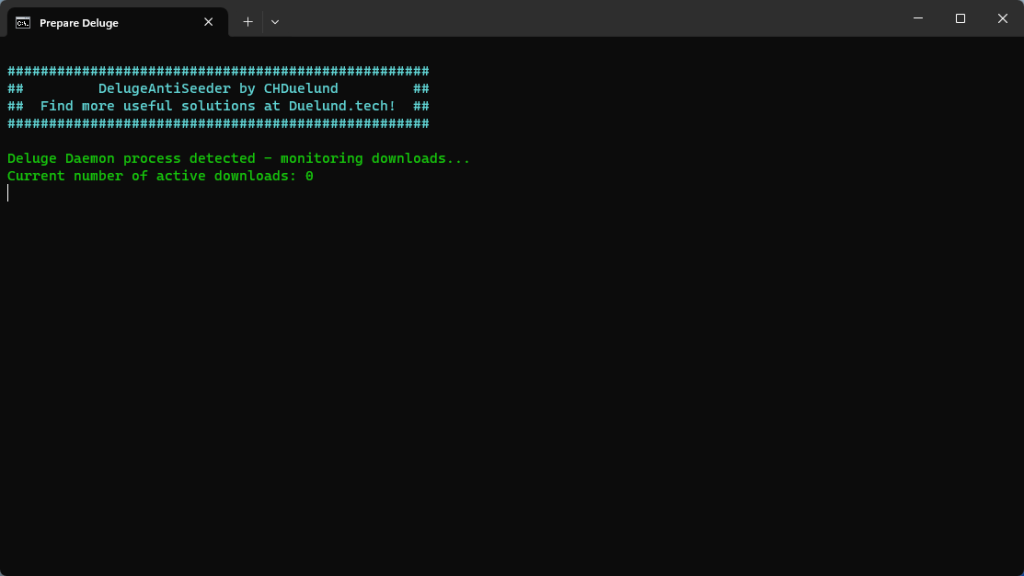Select the Prepare Deluge tab title

[79, 23]
